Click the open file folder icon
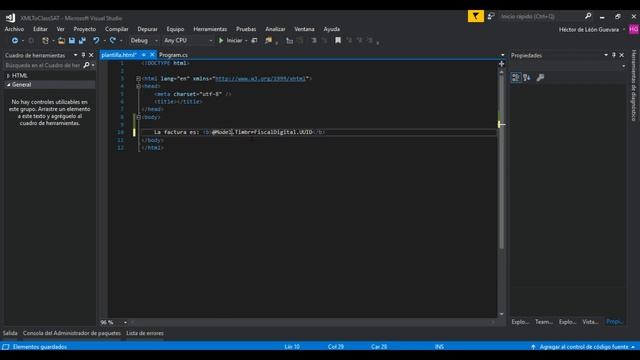 (61, 40)
